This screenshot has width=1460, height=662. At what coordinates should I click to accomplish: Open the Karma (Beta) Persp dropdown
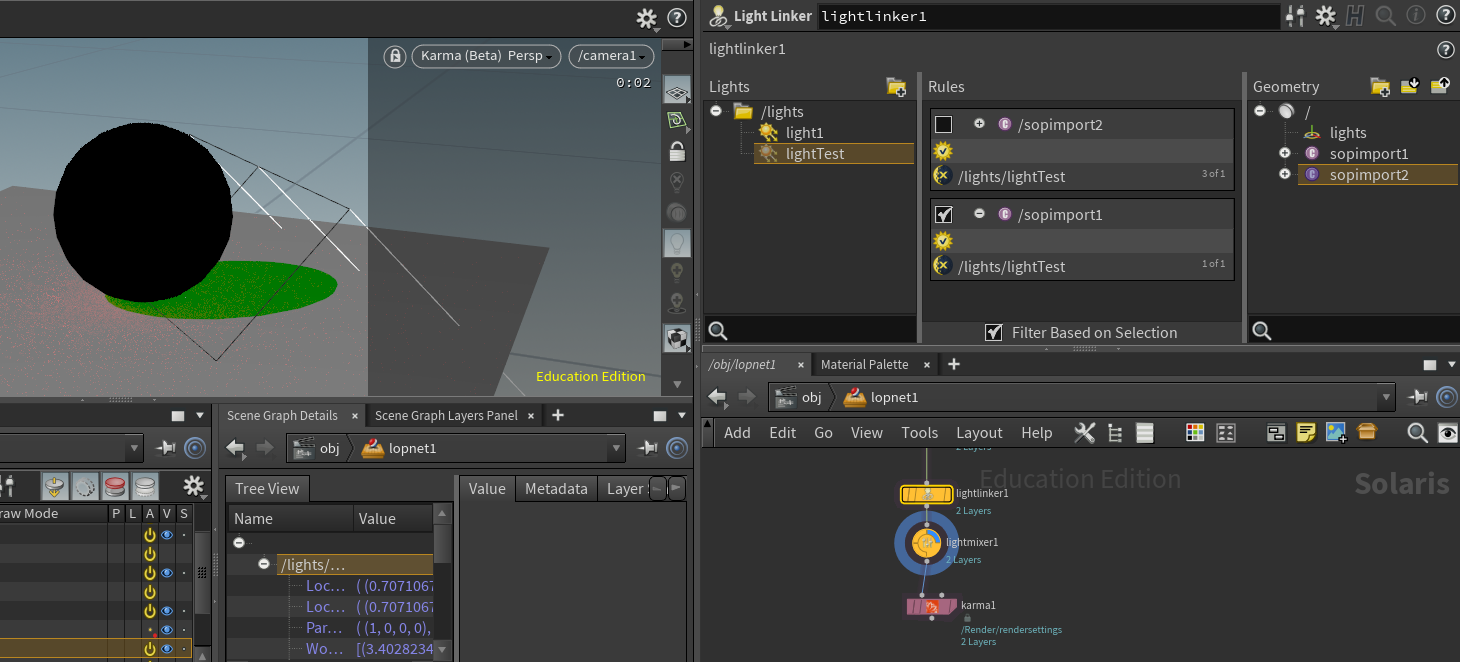487,56
